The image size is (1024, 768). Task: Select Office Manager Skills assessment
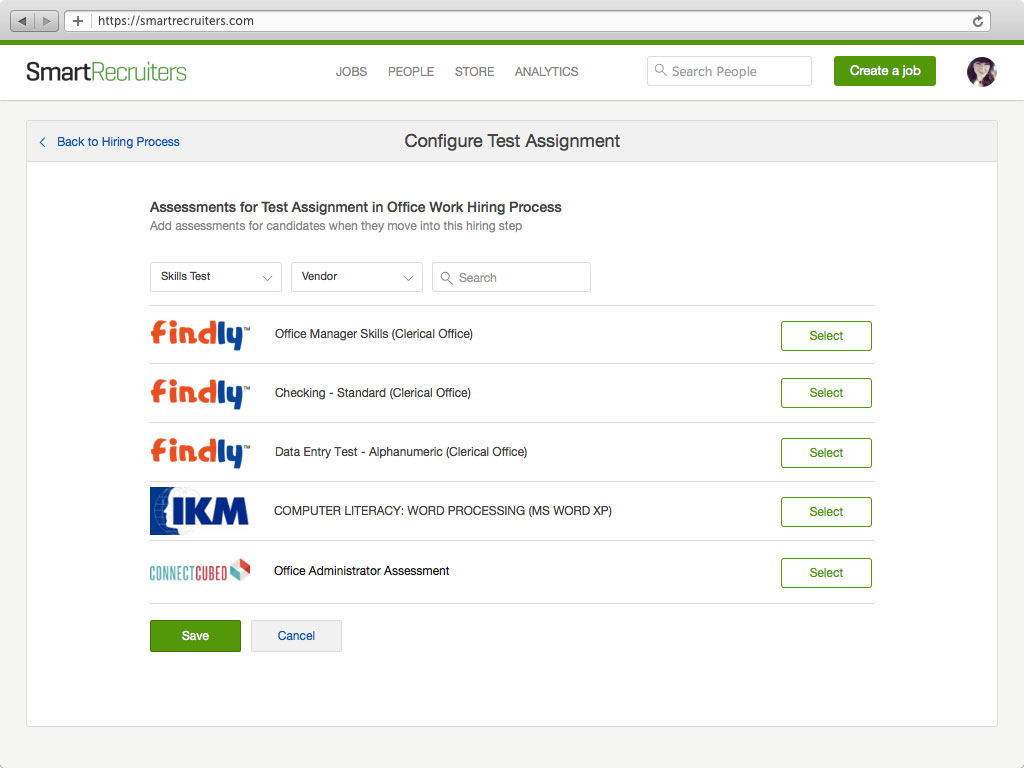pyautogui.click(x=825, y=336)
